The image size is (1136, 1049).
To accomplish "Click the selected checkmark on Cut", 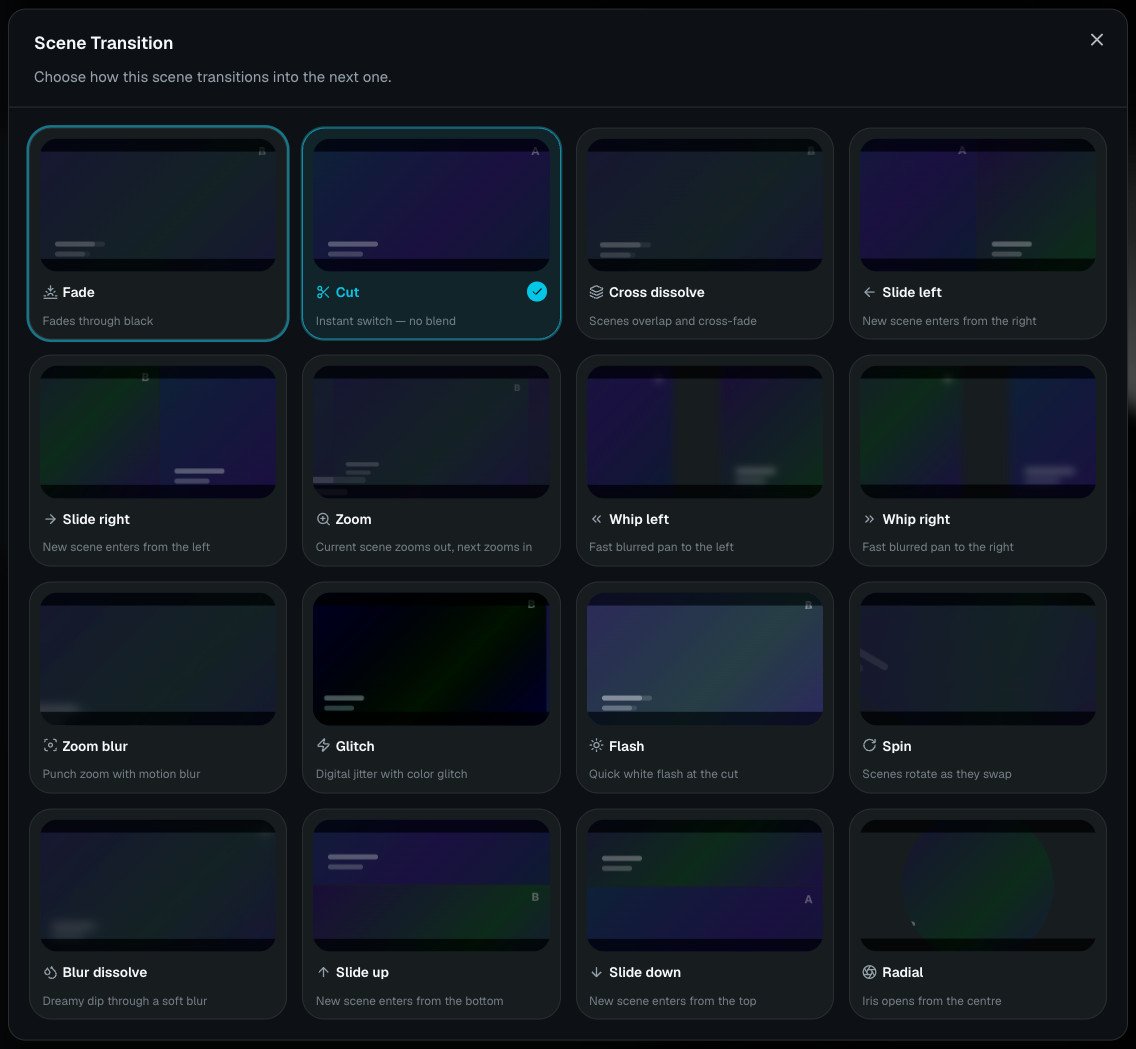I will click(x=537, y=292).
